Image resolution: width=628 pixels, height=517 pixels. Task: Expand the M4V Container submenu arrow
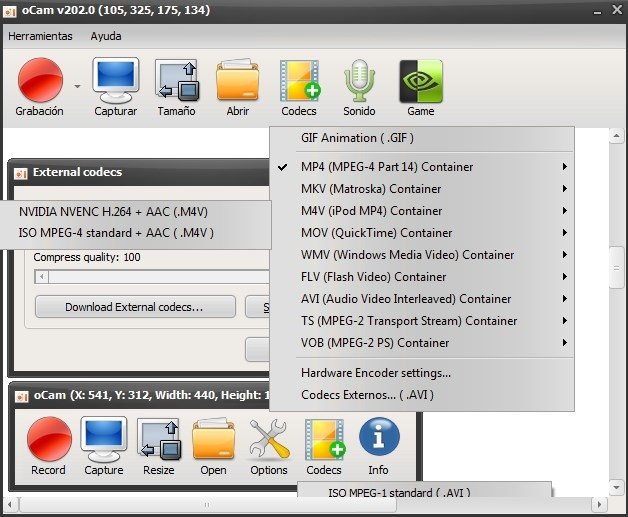(x=564, y=211)
